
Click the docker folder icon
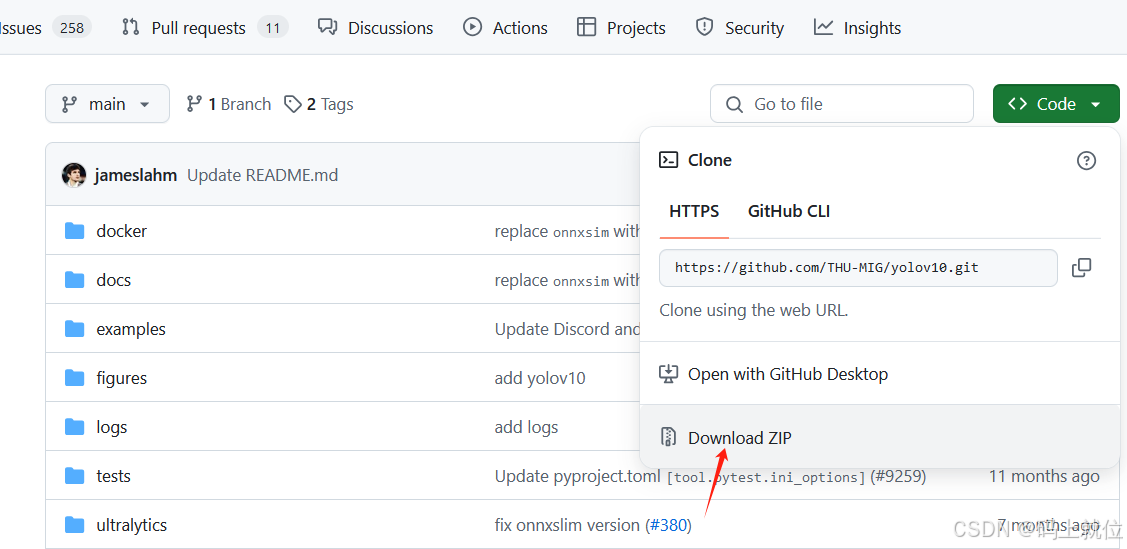[74, 231]
